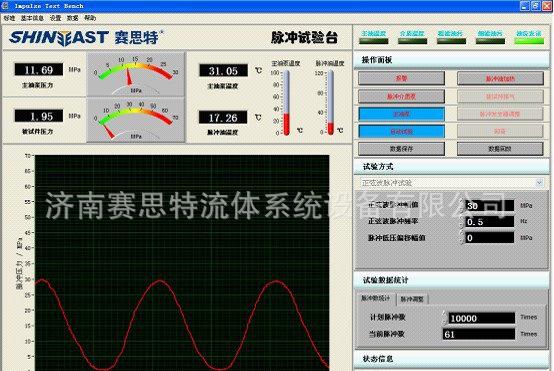This screenshot has height=371, width=554.
Task: Click the 0.5 Hz pulse frequency field
Action: pos(489,222)
